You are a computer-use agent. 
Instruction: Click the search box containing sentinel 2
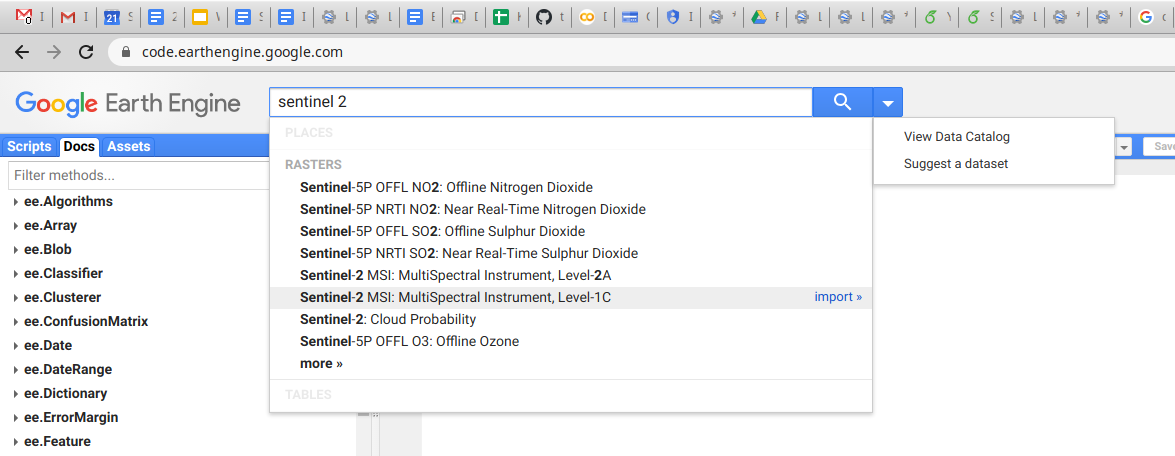tap(541, 103)
